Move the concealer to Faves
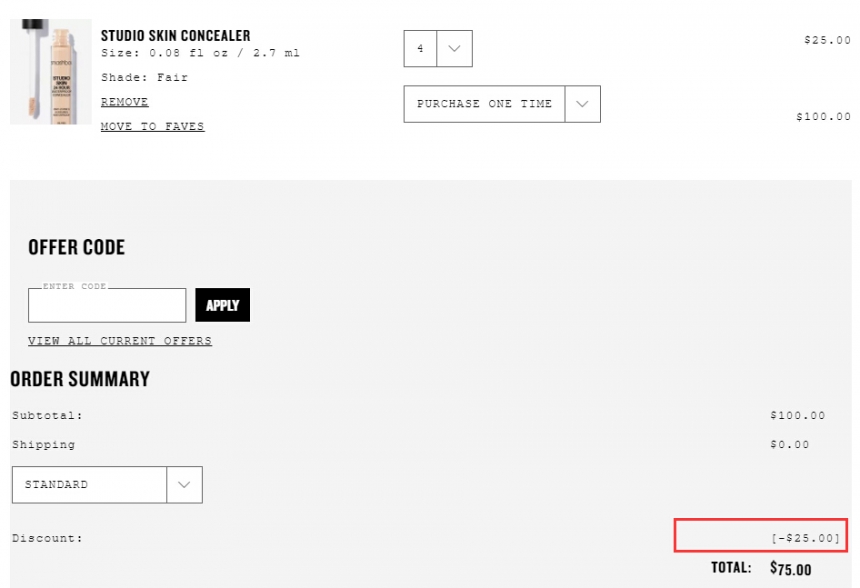Viewport: 860px width, 588px height. point(152,127)
